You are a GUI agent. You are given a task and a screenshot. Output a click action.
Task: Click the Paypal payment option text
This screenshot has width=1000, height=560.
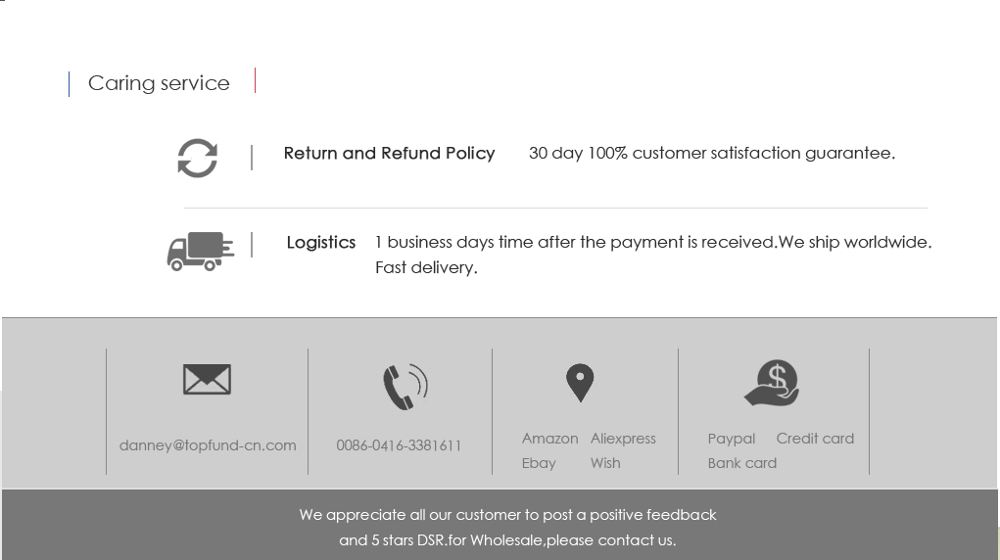pyautogui.click(x=732, y=439)
